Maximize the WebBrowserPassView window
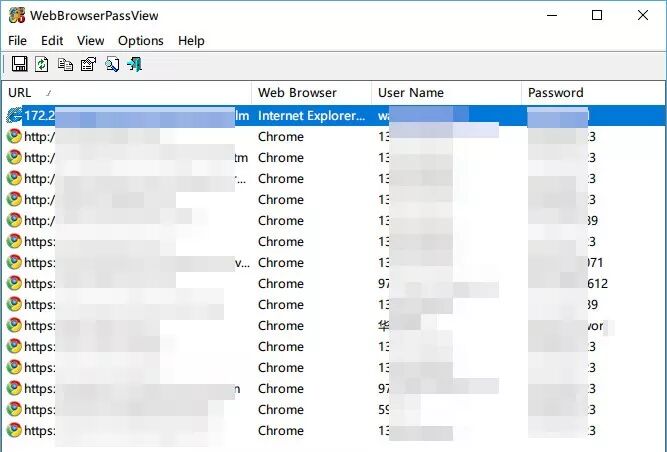The width and height of the screenshot is (667, 452). 597,16
